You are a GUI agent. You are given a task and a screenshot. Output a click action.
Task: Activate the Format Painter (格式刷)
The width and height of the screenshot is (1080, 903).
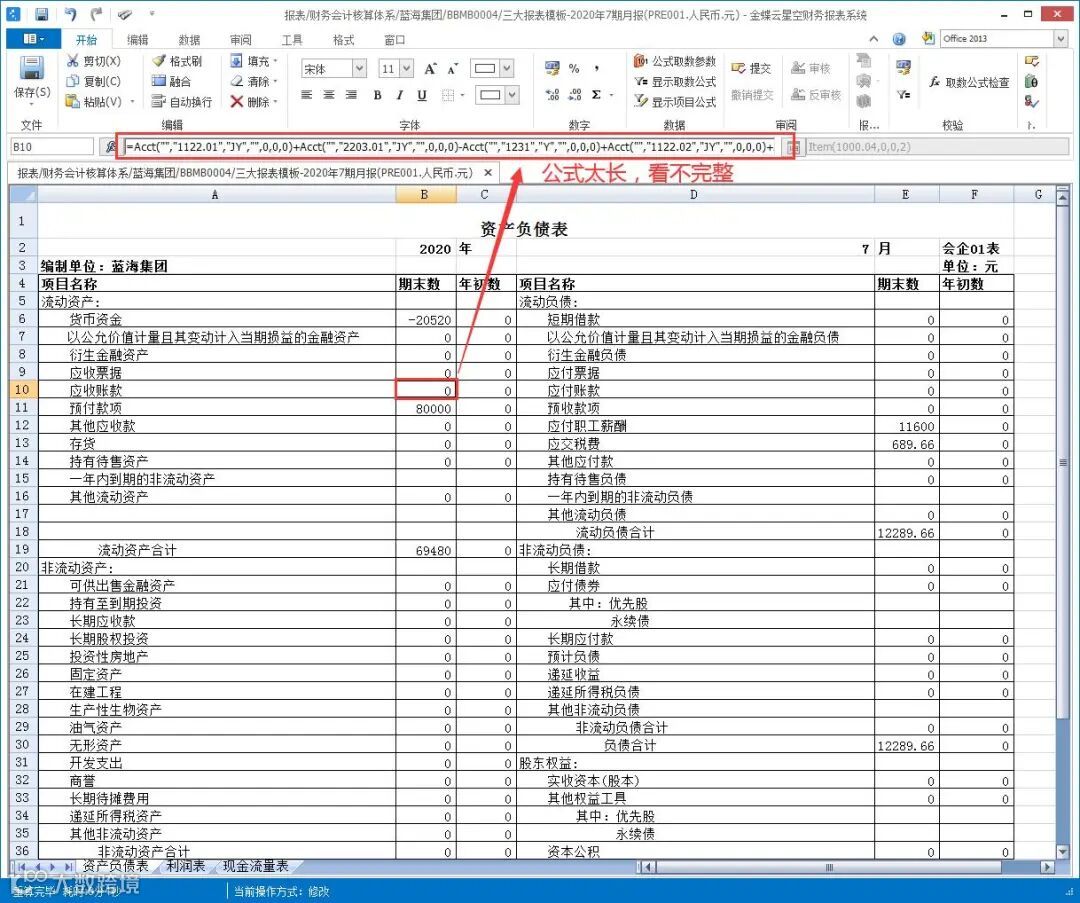tap(177, 61)
